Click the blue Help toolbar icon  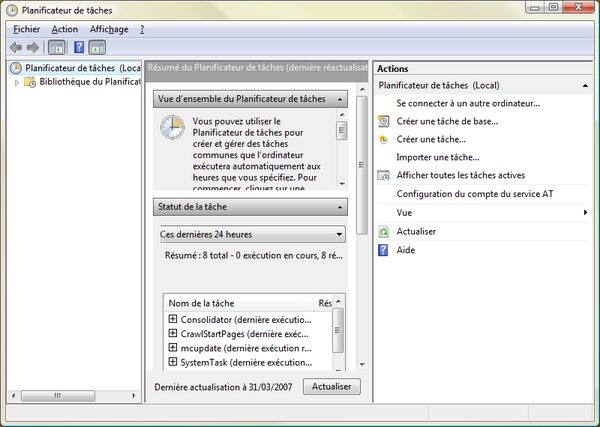pos(78,47)
